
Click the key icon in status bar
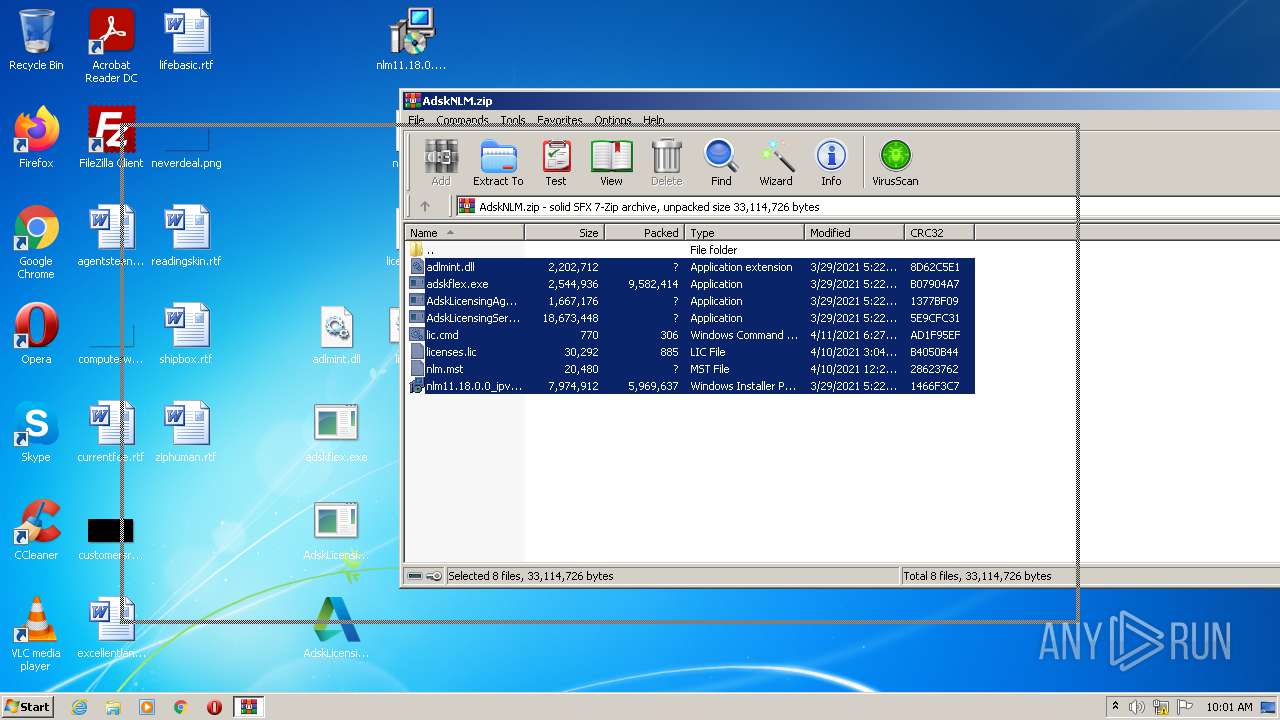pyautogui.click(x=434, y=576)
